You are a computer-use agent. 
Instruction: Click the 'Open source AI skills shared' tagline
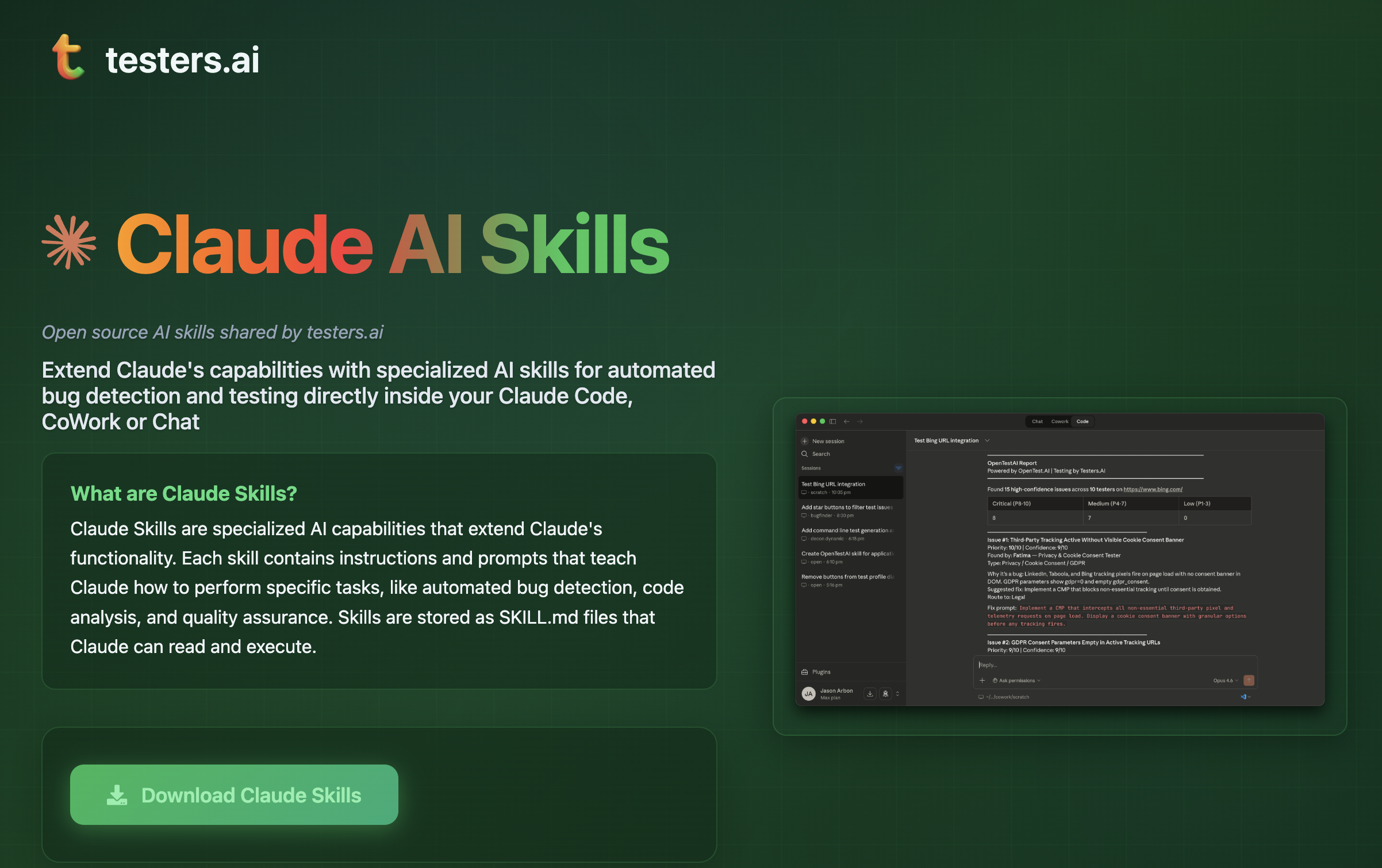(x=212, y=332)
